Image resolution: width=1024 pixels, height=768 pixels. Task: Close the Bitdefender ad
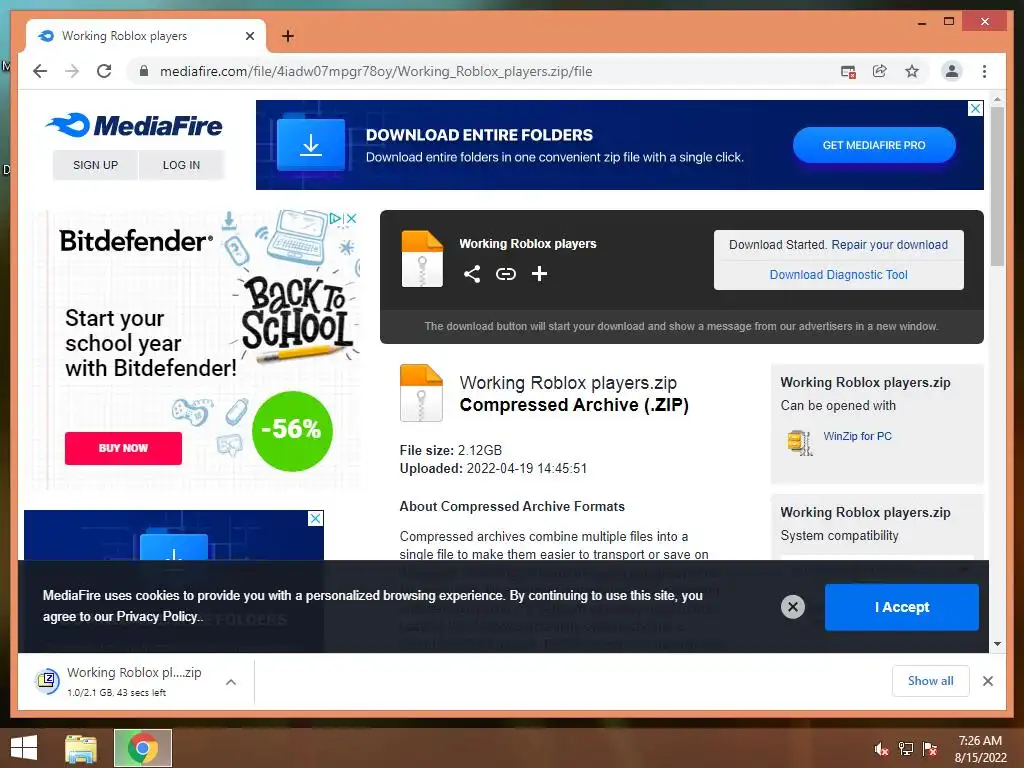click(351, 218)
